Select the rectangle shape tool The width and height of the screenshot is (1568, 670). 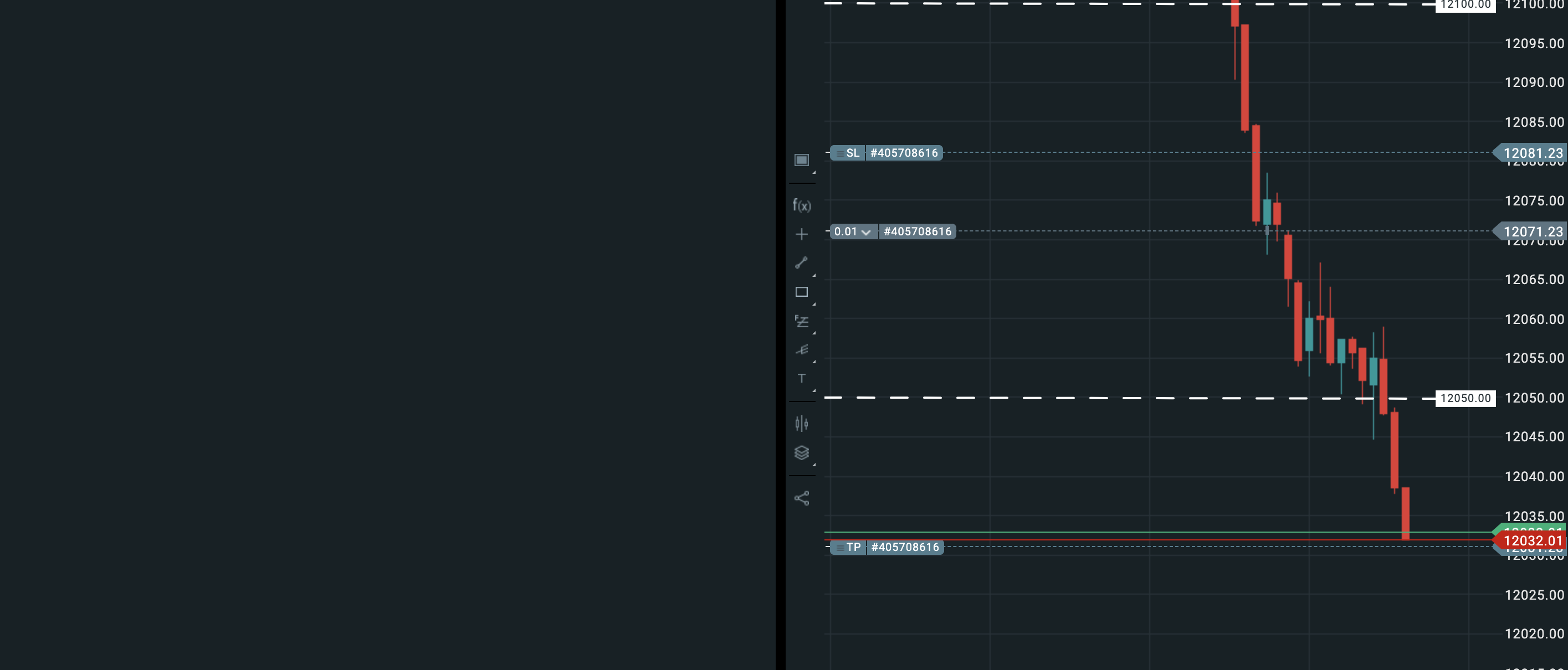(x=801, y=292)
